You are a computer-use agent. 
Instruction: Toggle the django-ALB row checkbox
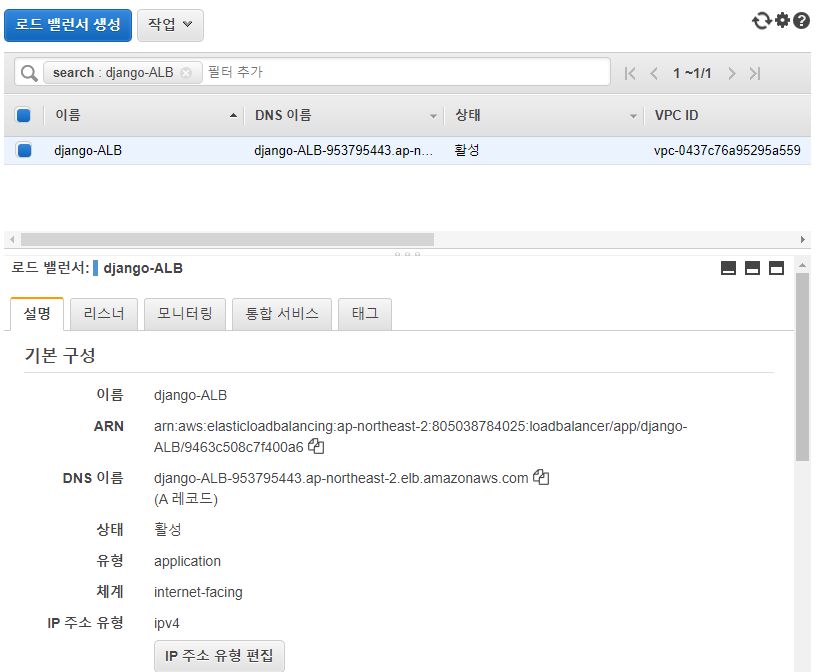[24, 150]
